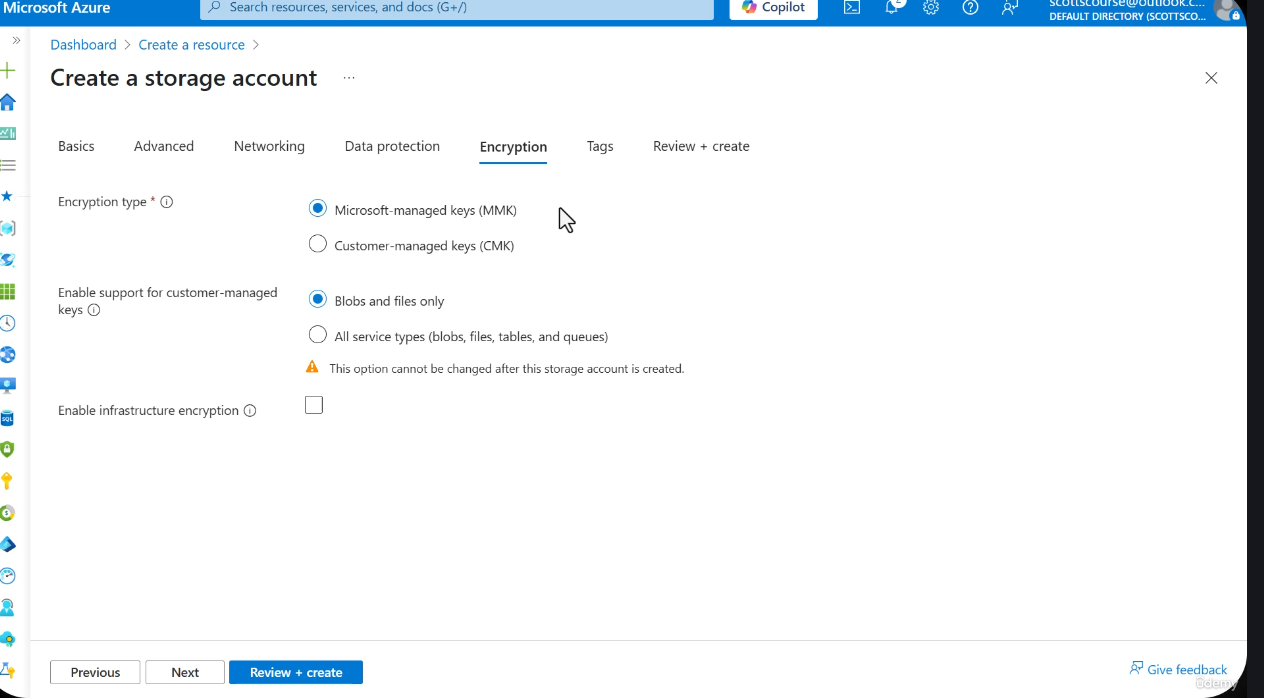Open the Favorites star in sidebar
This screenshot has height=700, width=1264.
[8, 196]
